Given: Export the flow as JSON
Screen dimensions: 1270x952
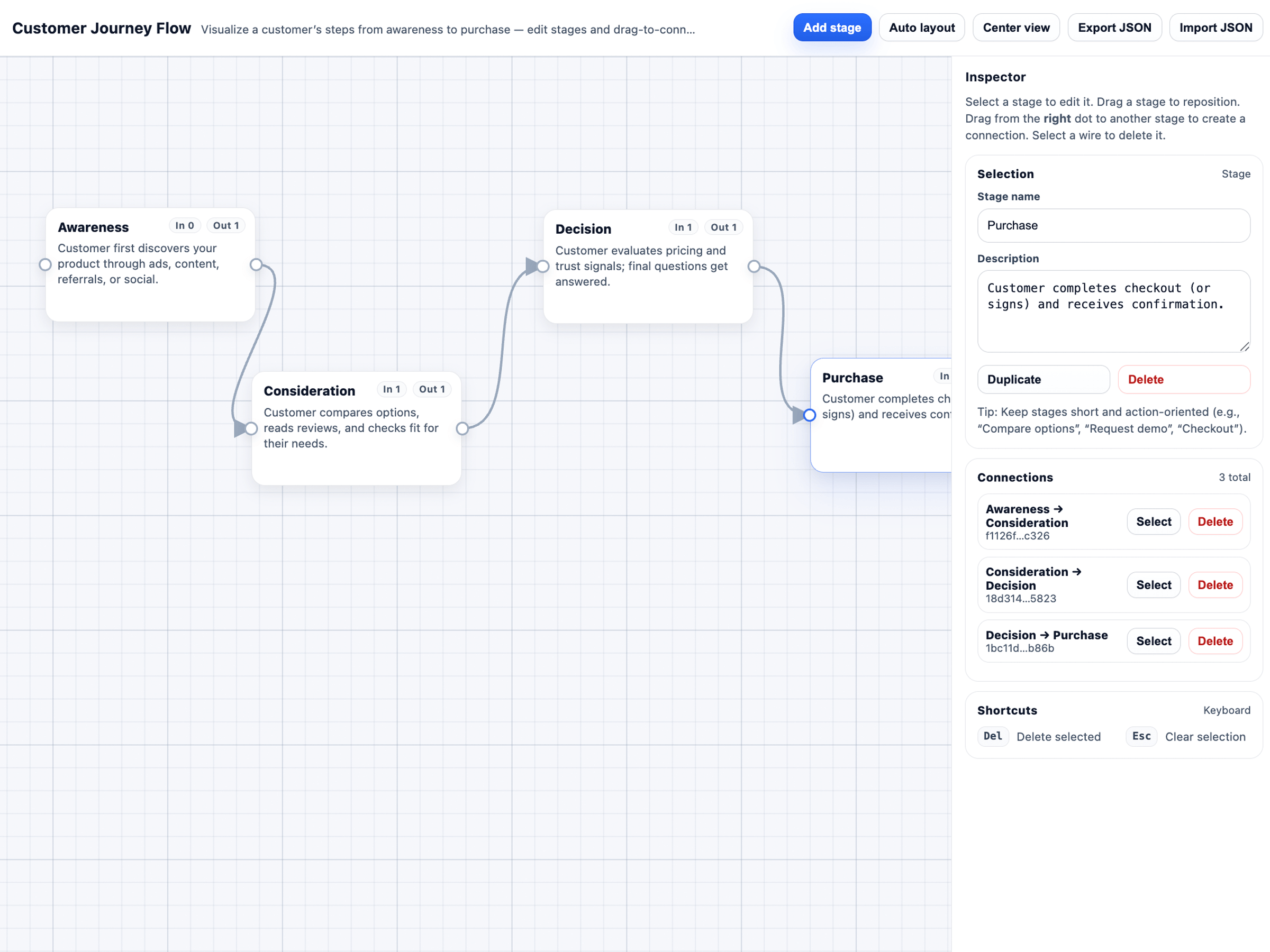Looking at the screenshot, I should pos(1114,28).
